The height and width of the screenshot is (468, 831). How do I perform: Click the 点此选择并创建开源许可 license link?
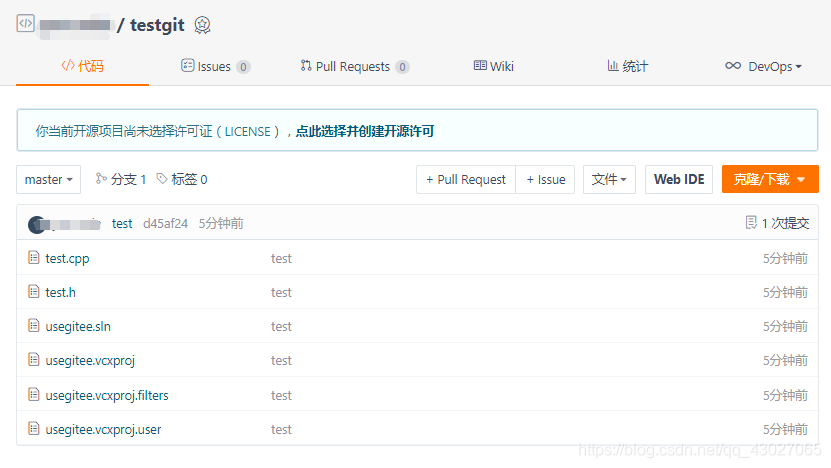(x=365, y=131)
